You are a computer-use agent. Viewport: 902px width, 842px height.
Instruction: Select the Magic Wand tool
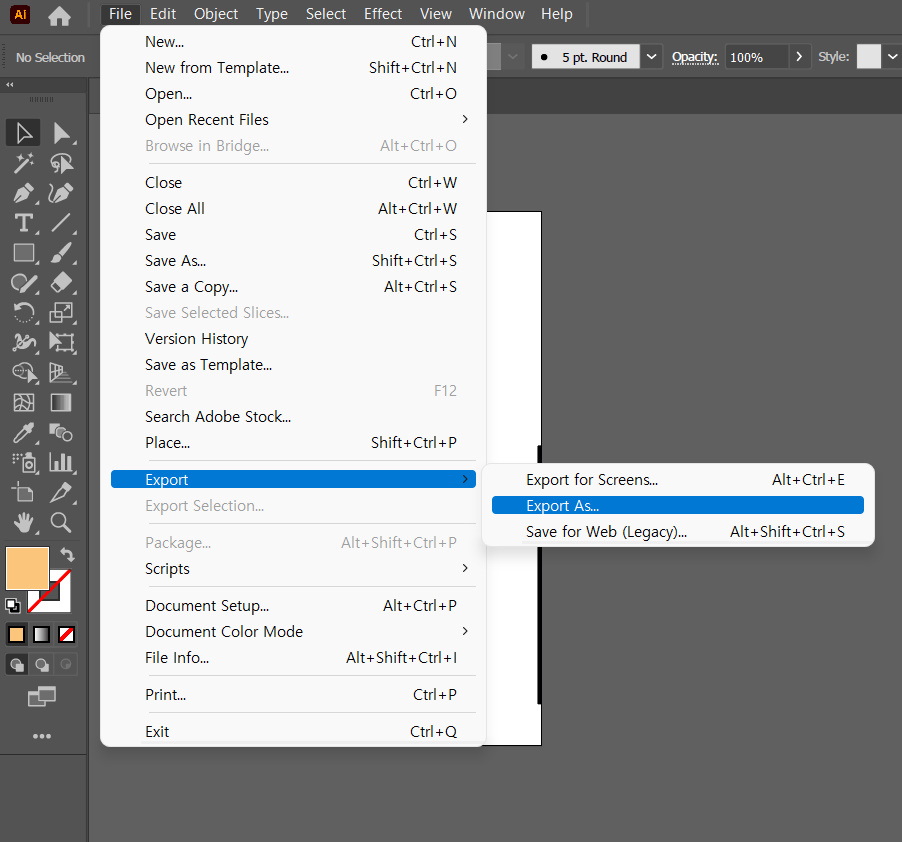[x=23, y=163]
